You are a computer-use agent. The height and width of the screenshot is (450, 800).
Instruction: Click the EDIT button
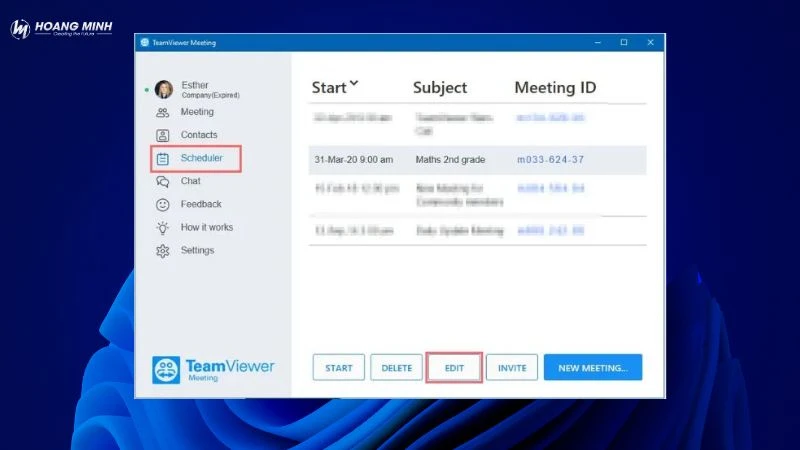point(454,367)
